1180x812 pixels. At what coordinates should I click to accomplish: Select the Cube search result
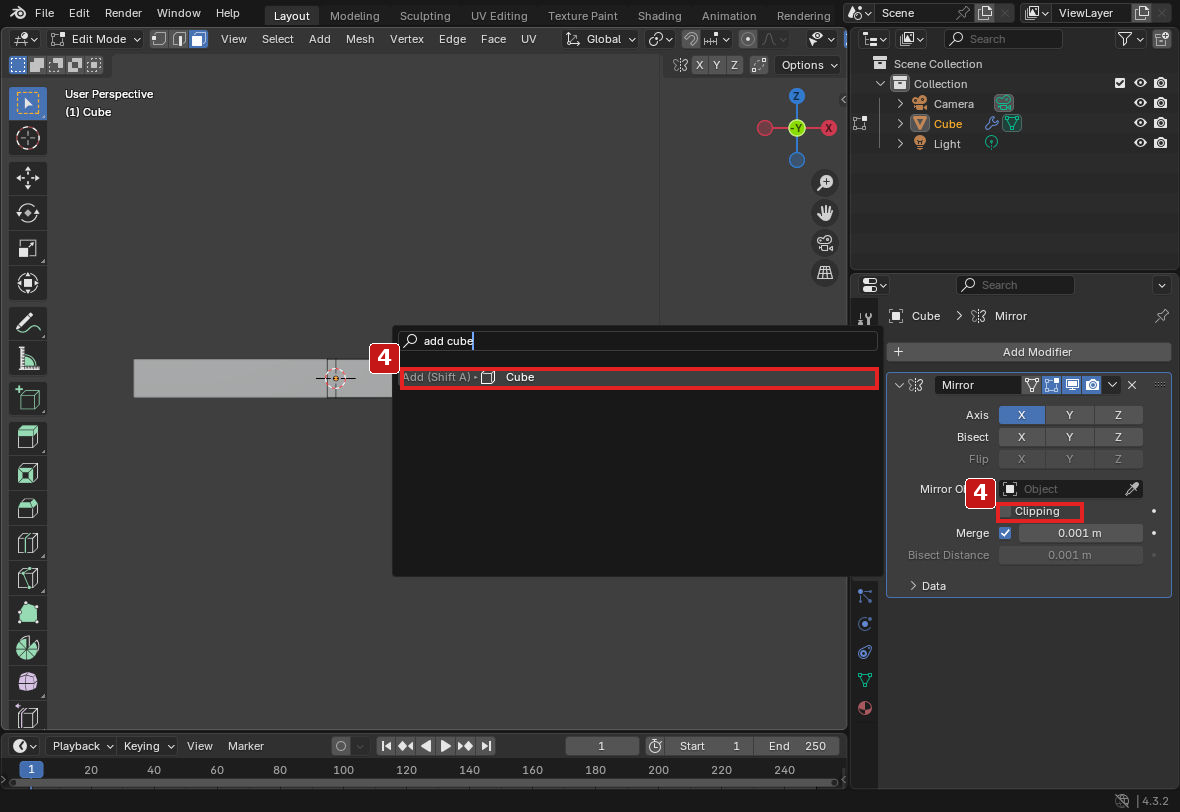(x=638, y=377)
